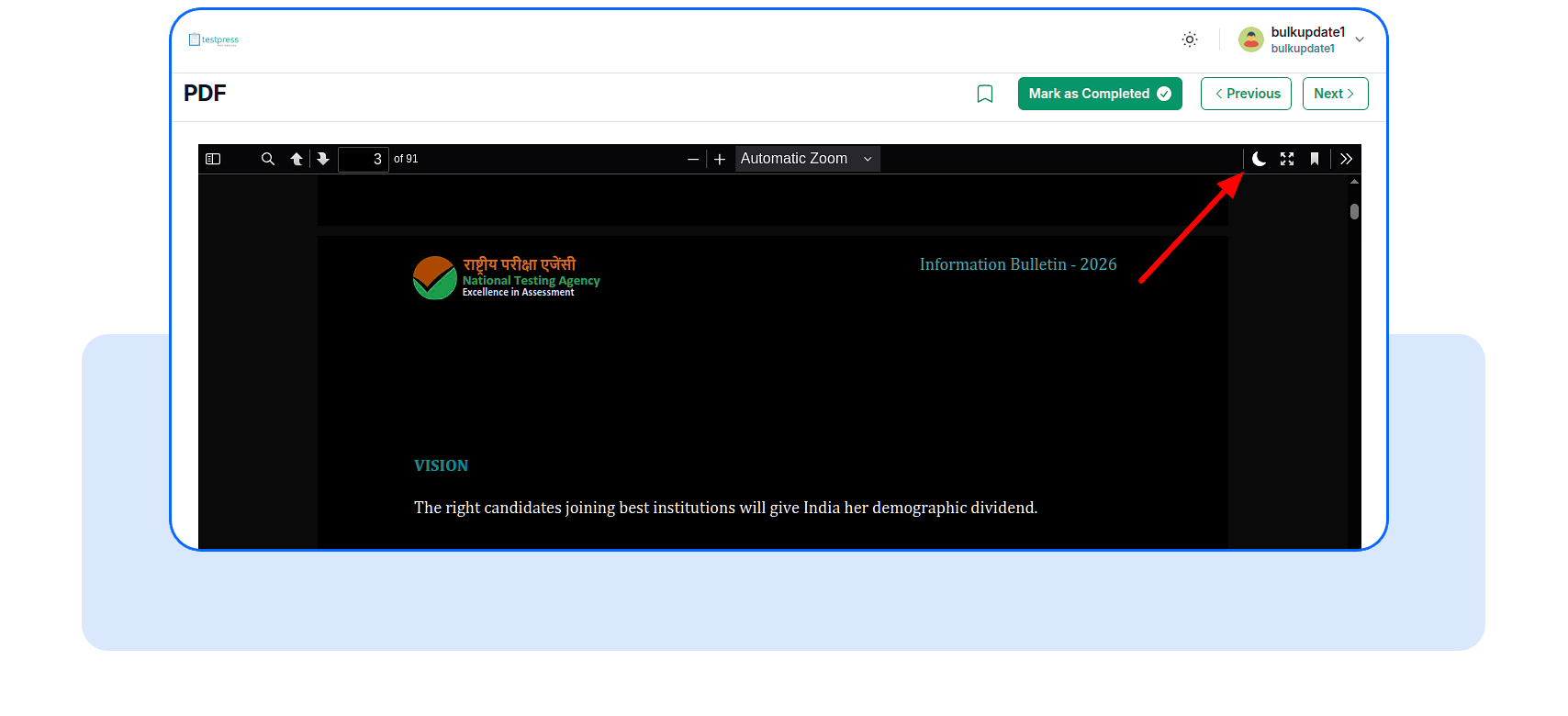This screenshot has height=716, width=1568.
Task: Click the page number input field
Action: point(364,159)
